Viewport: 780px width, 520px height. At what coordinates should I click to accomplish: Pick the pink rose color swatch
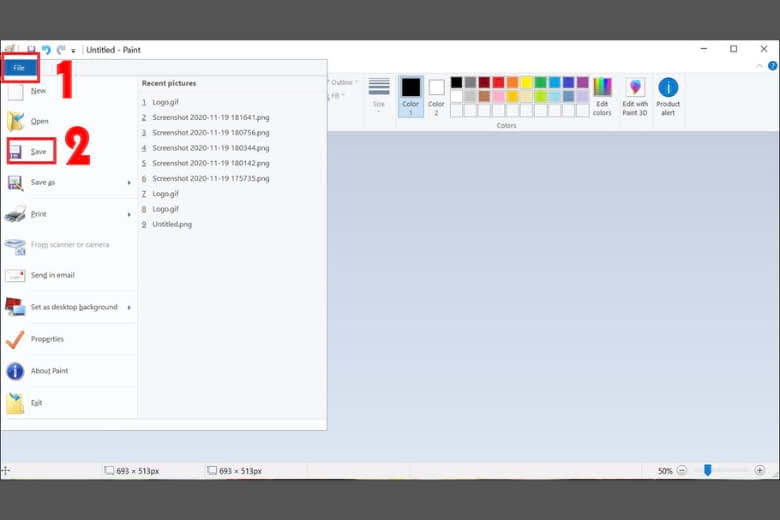point(498,96)
